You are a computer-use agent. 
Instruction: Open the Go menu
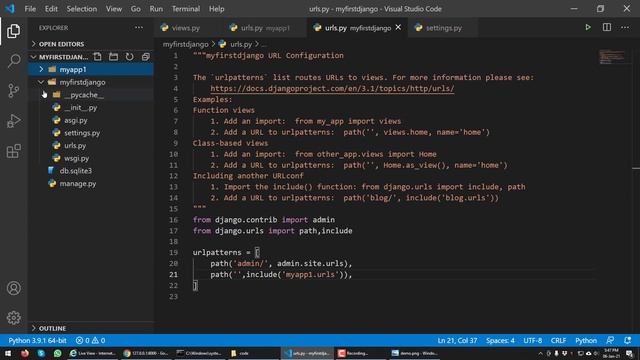coord(136,9)
